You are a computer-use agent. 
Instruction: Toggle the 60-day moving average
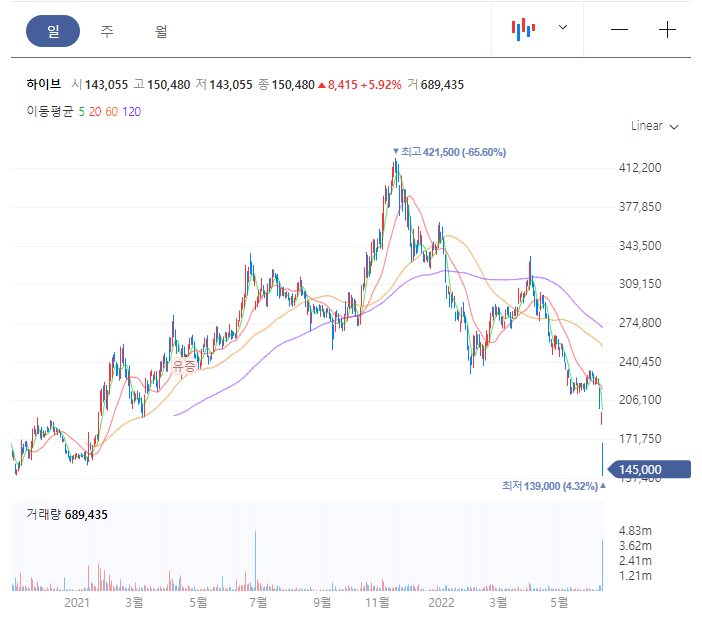(111, 112)
